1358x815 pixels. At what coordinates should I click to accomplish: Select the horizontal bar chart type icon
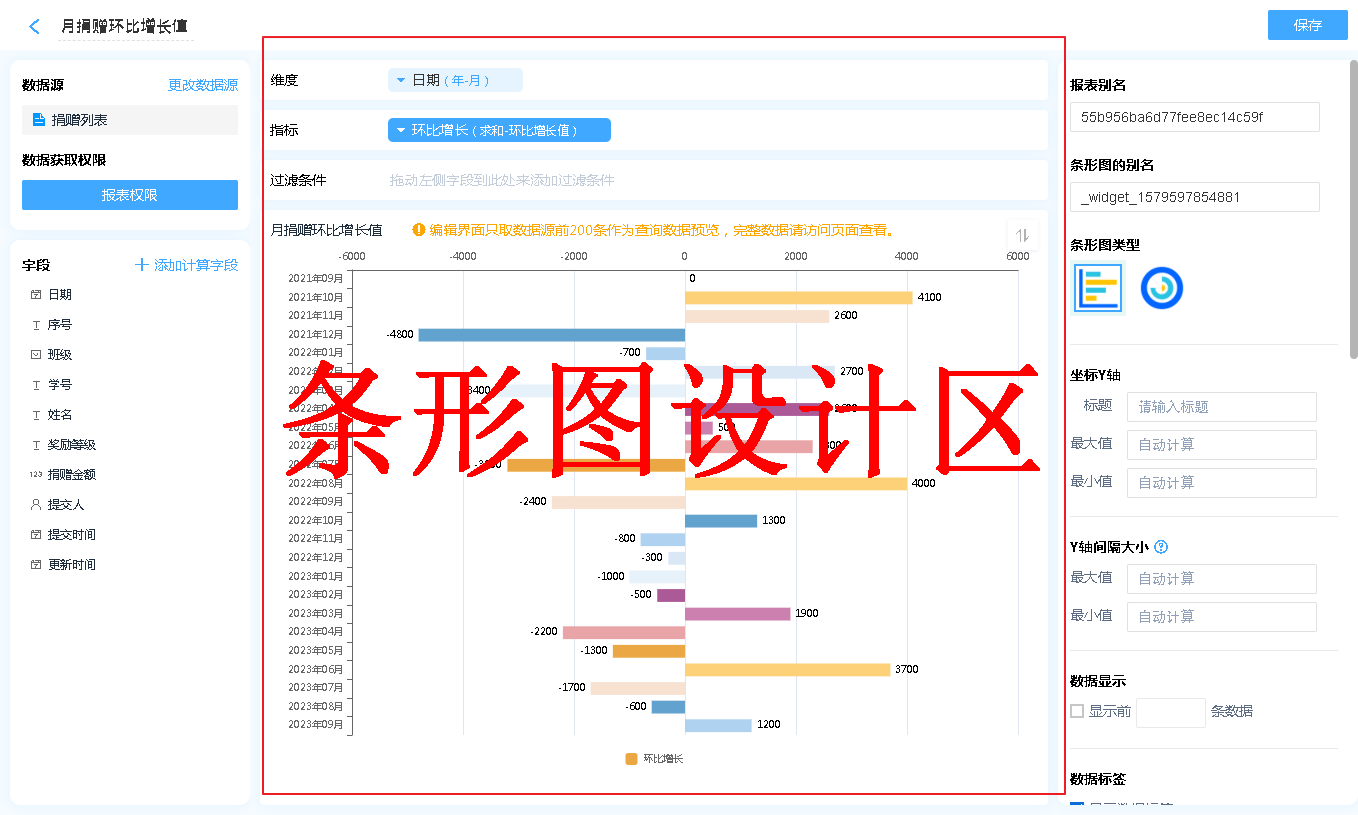click(x=1098, y=288)
